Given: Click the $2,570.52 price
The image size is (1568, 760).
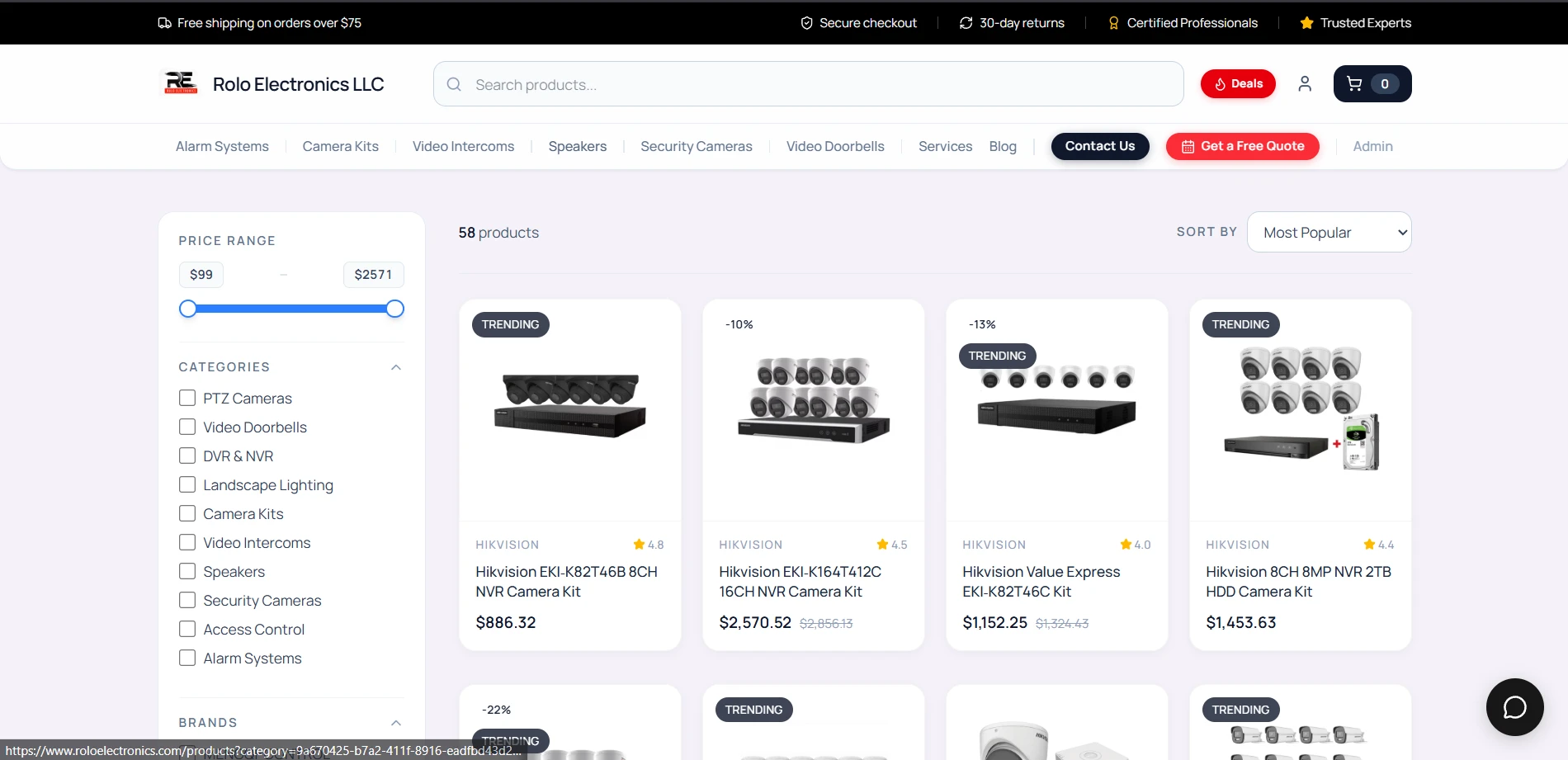Looking at the screenshot, I should click(755, 623).
